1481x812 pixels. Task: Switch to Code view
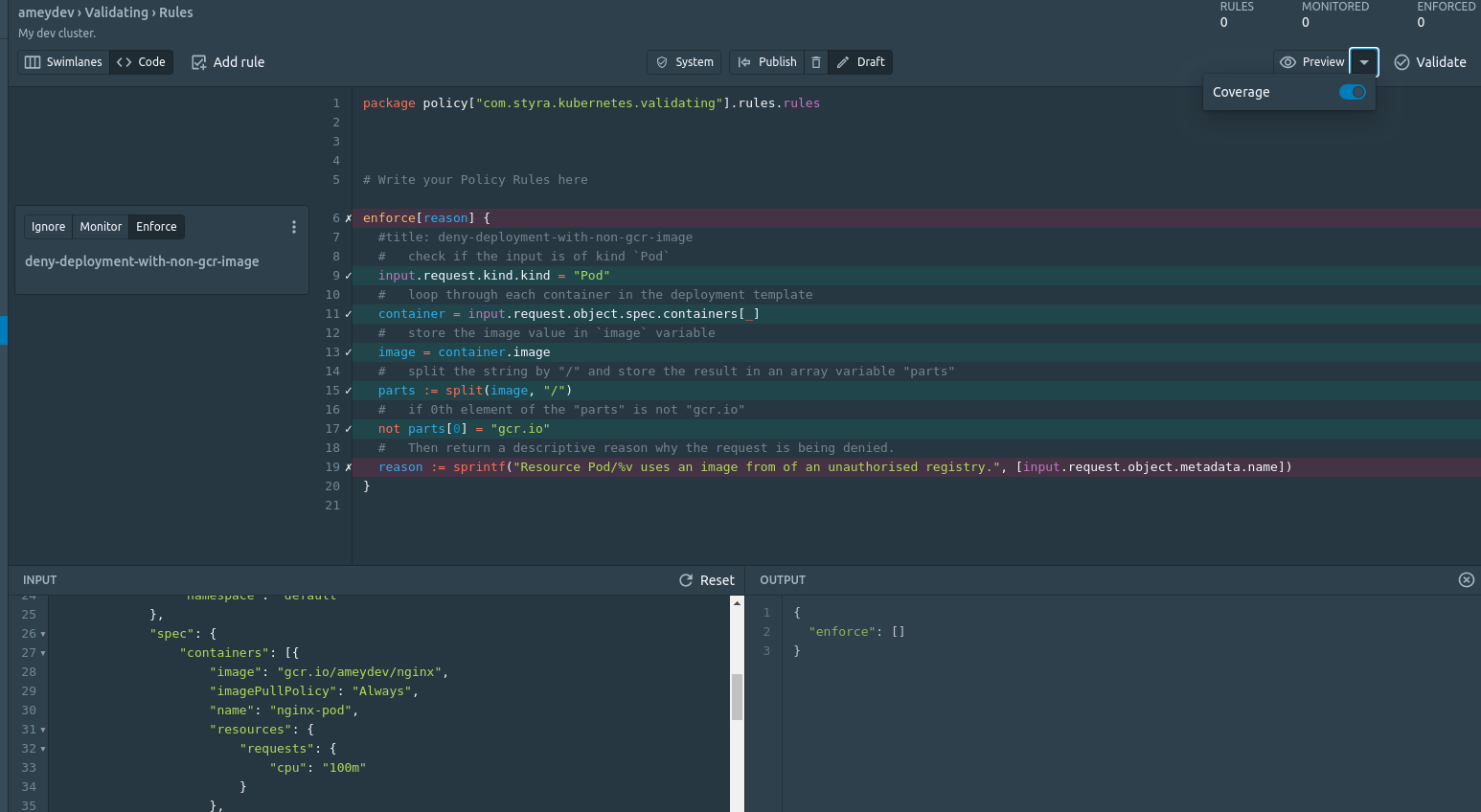coord(142,62)
